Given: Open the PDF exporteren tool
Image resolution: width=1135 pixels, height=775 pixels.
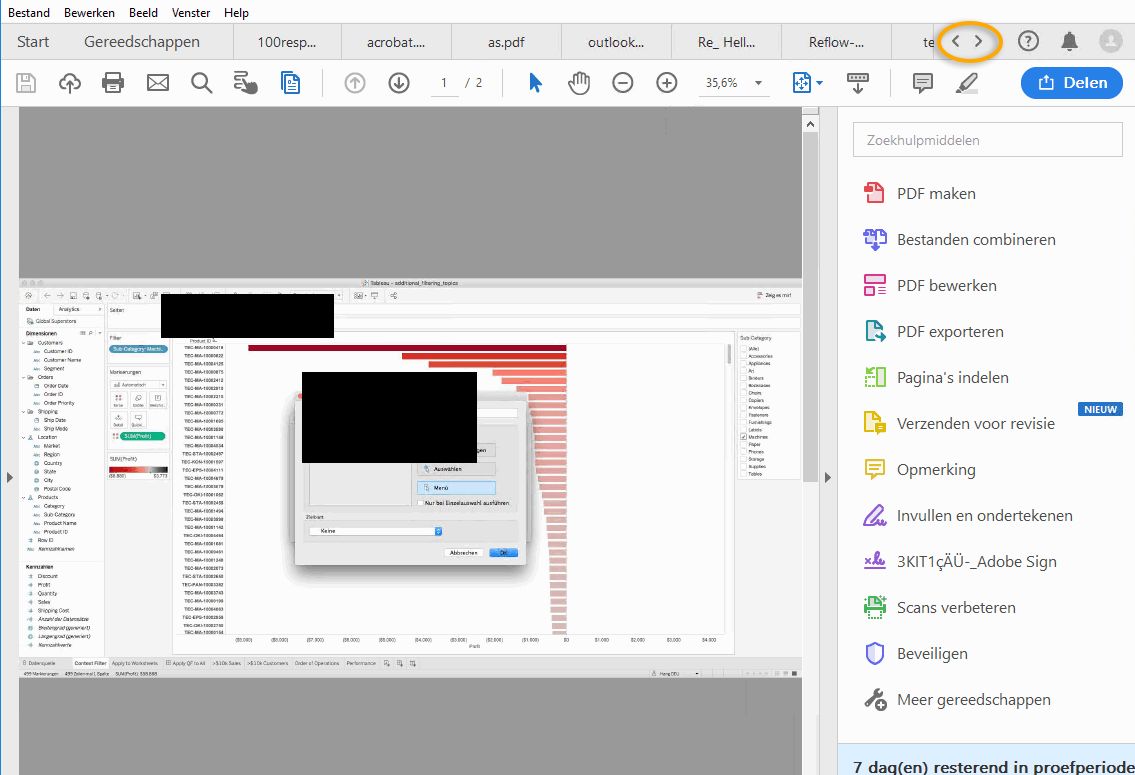Looking at the screenshot, I should click(x=948, y=331).
